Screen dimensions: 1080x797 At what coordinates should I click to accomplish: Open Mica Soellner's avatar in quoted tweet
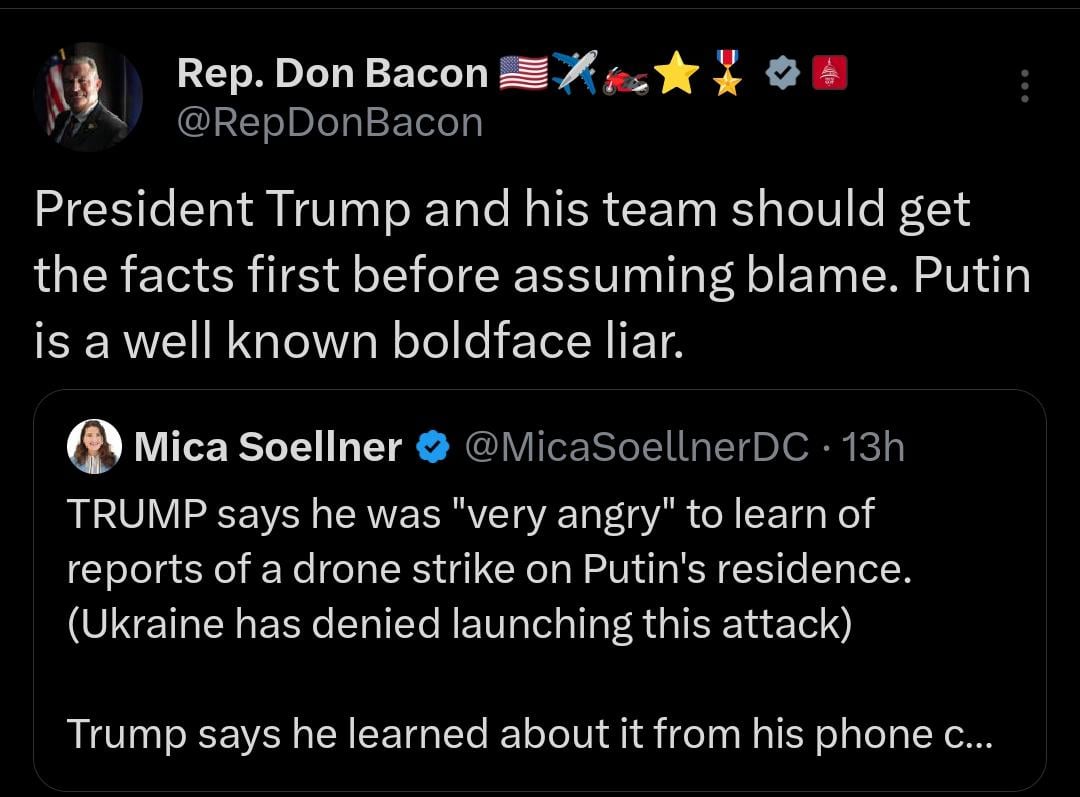pos(94,447)
